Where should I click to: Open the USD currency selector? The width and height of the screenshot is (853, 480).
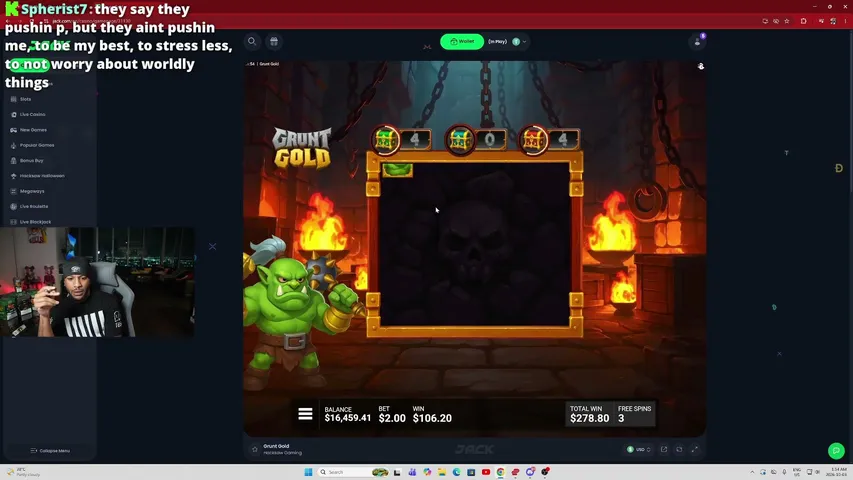[639, 450]
